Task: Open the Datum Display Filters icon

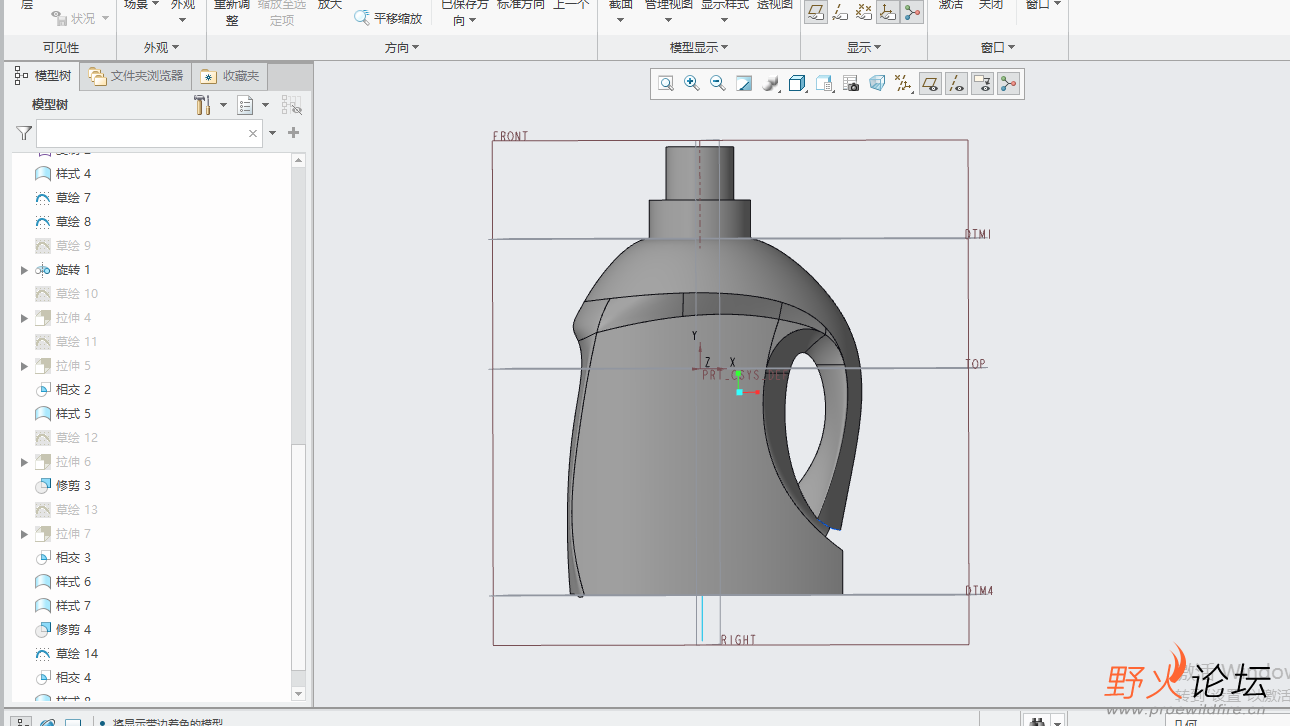Action: 903,84
